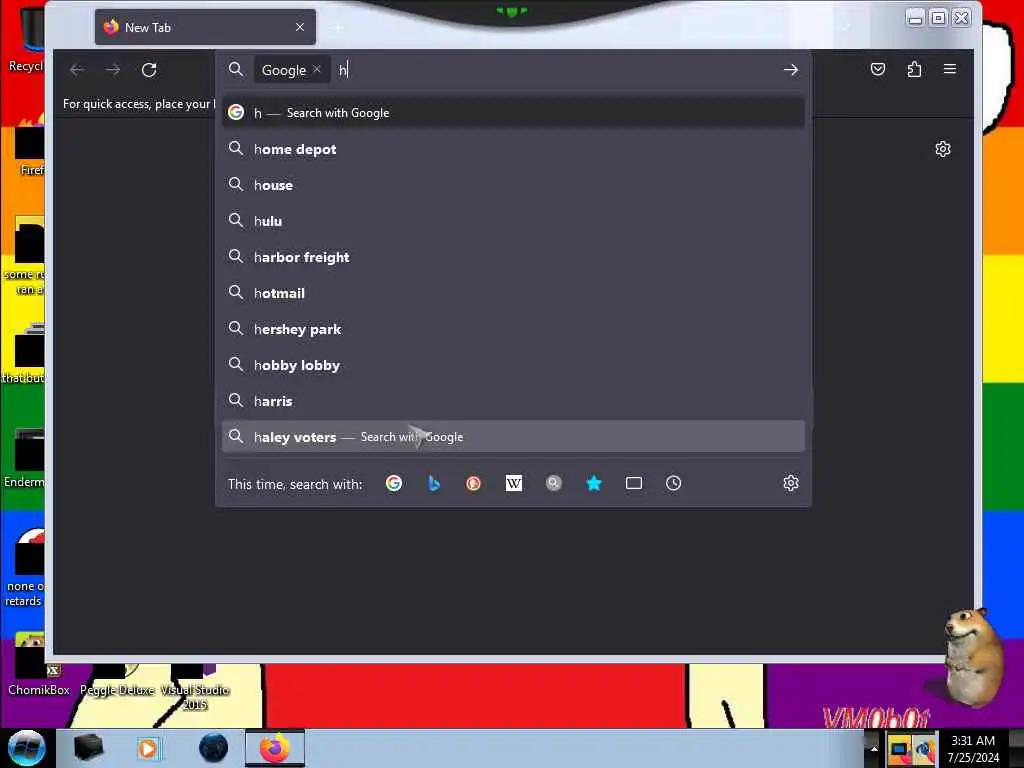
Task: Select the 'h — Search with Google' row
Action: (513, 113)
